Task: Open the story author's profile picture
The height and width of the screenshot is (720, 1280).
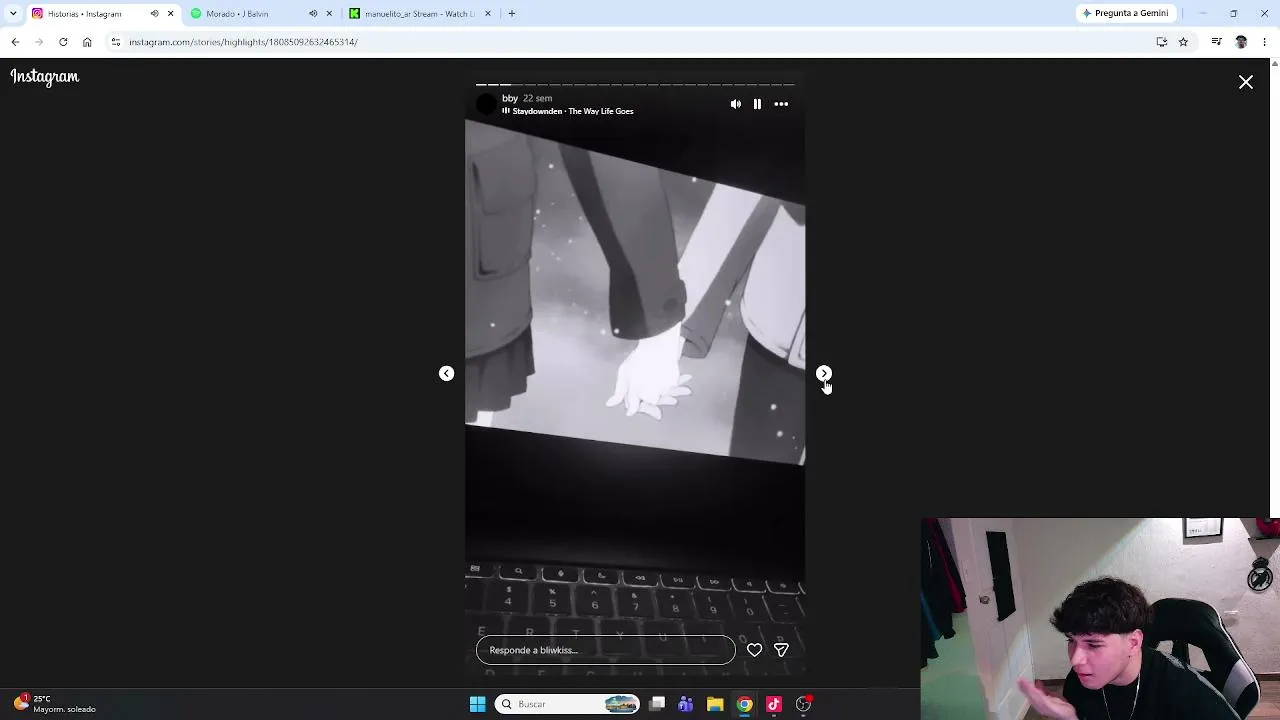Action: coord(487,104)
